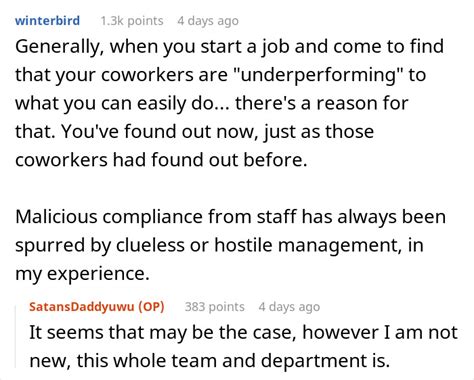
Task: Open SatansDaddyuwu reply's 4 days ago timestamp
Action: (x=289, y=307)
